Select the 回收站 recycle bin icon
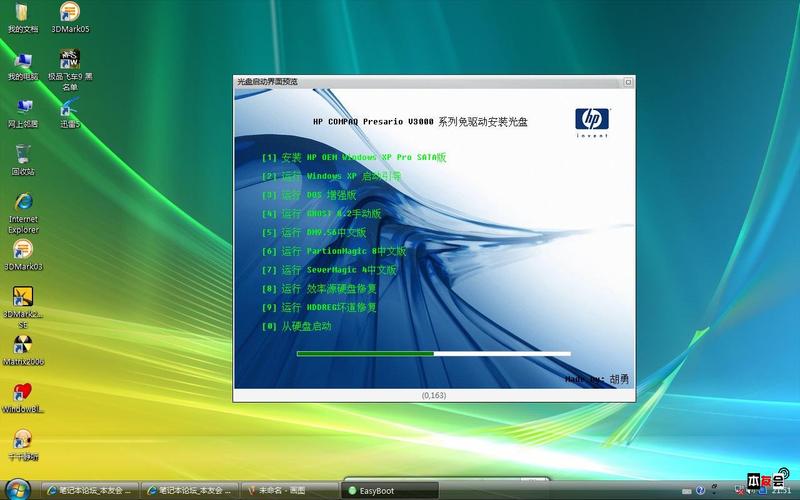800x500 pixels. click(x=22, y=160)
